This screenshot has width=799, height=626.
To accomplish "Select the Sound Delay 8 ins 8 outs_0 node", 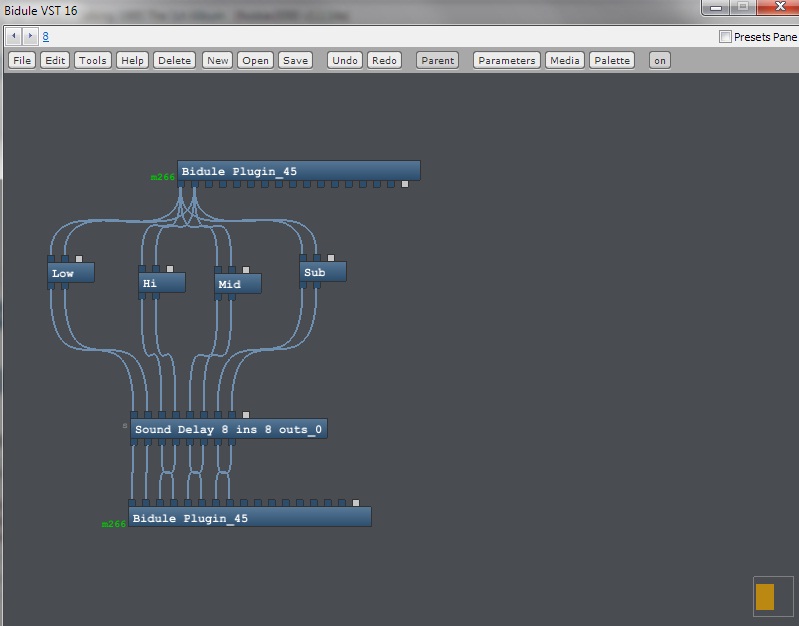I will (229, 429).
